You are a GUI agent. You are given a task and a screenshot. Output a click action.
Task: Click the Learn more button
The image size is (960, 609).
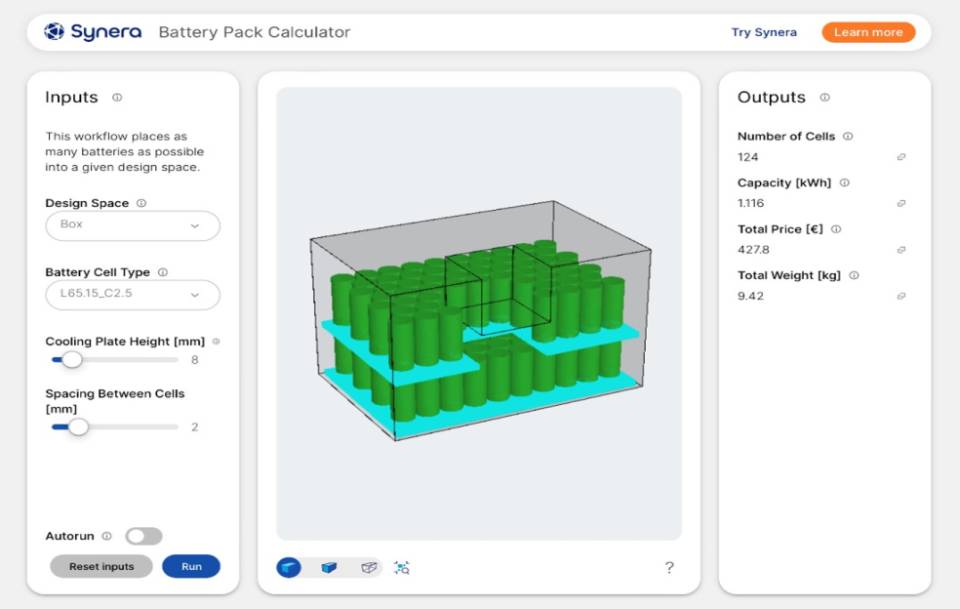(x=868, y=32)
